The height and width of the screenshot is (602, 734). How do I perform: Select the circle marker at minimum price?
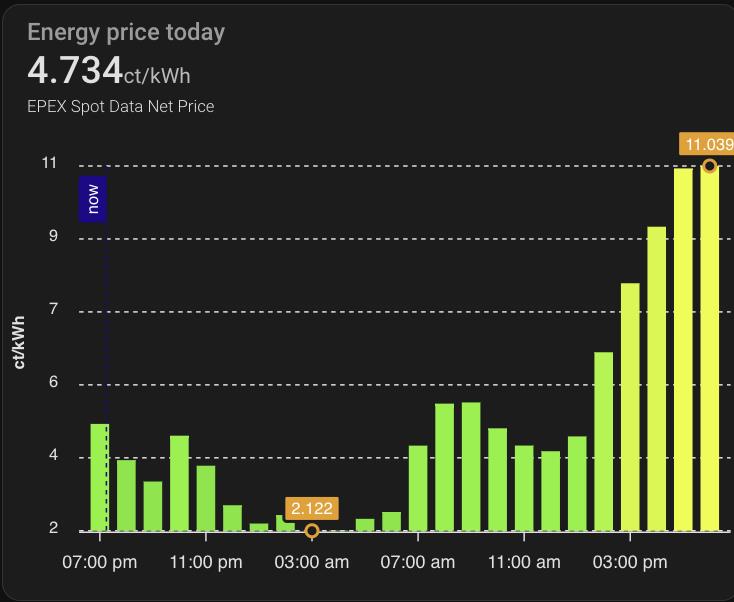(x=312, y=531)
